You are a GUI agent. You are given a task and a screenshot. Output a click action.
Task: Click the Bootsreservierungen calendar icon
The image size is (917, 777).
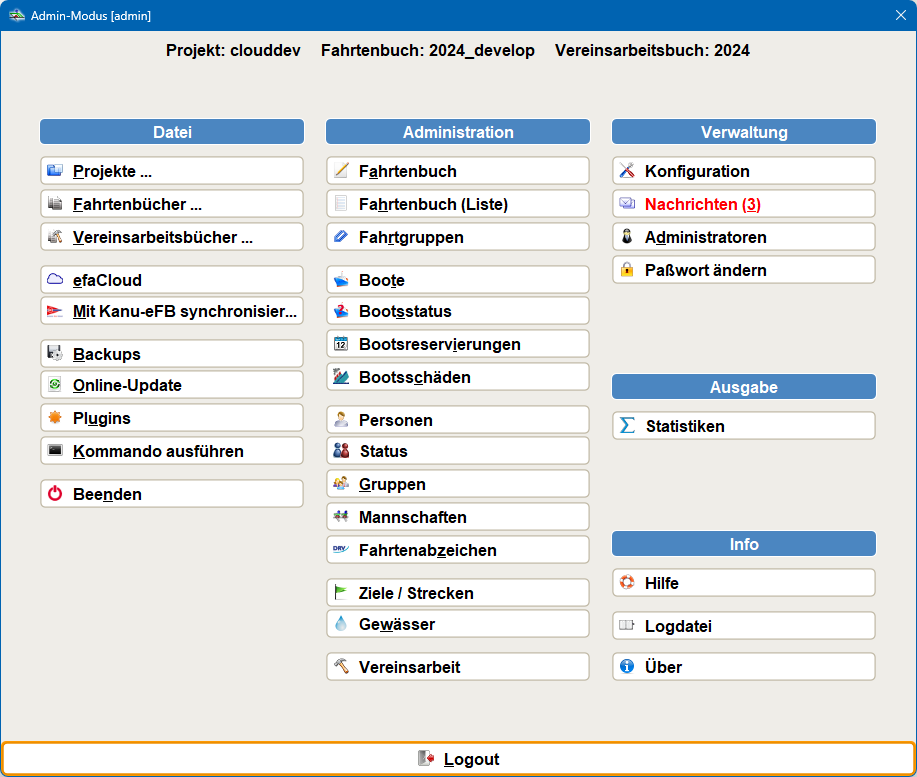[x=341, y=344]
